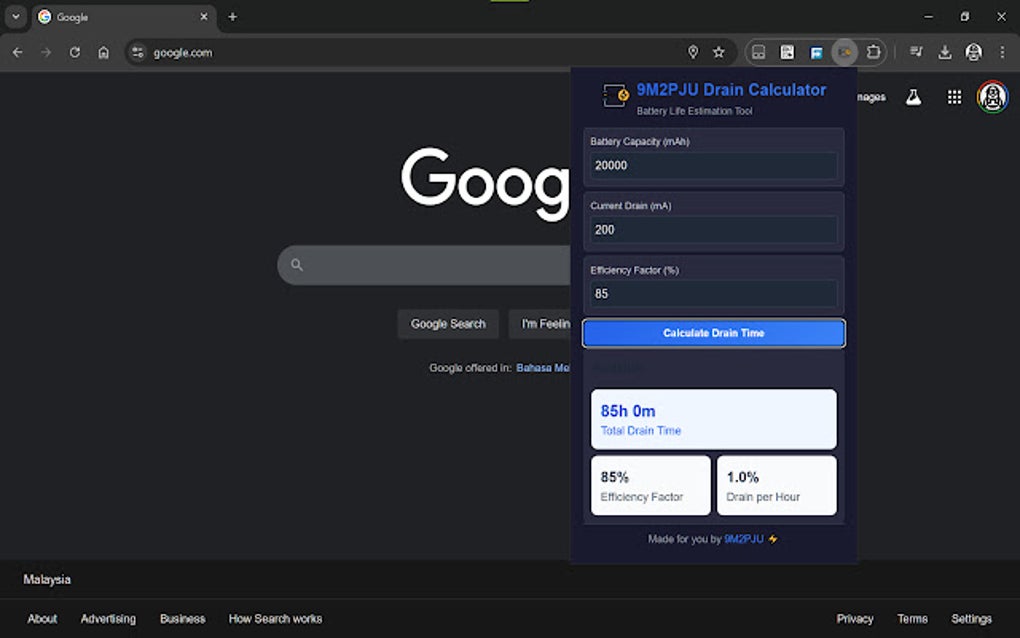The image size is (1020, 638).
Task: Click the search magnifier in the search box
Action: pyautogui.click(x=296, y=264)
